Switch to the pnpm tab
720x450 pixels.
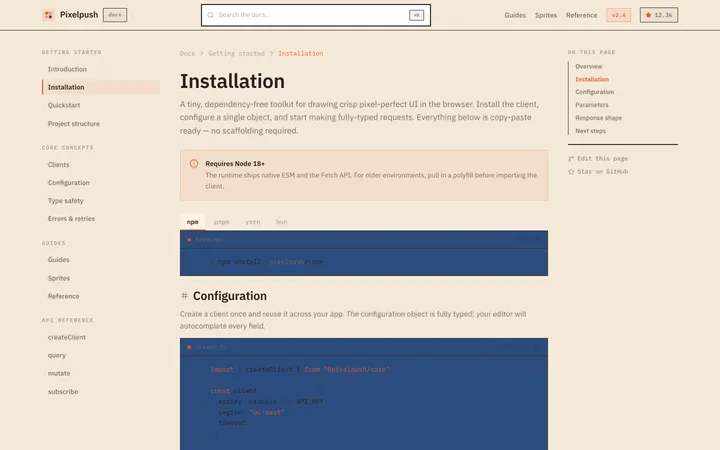(x=221, y=222)
